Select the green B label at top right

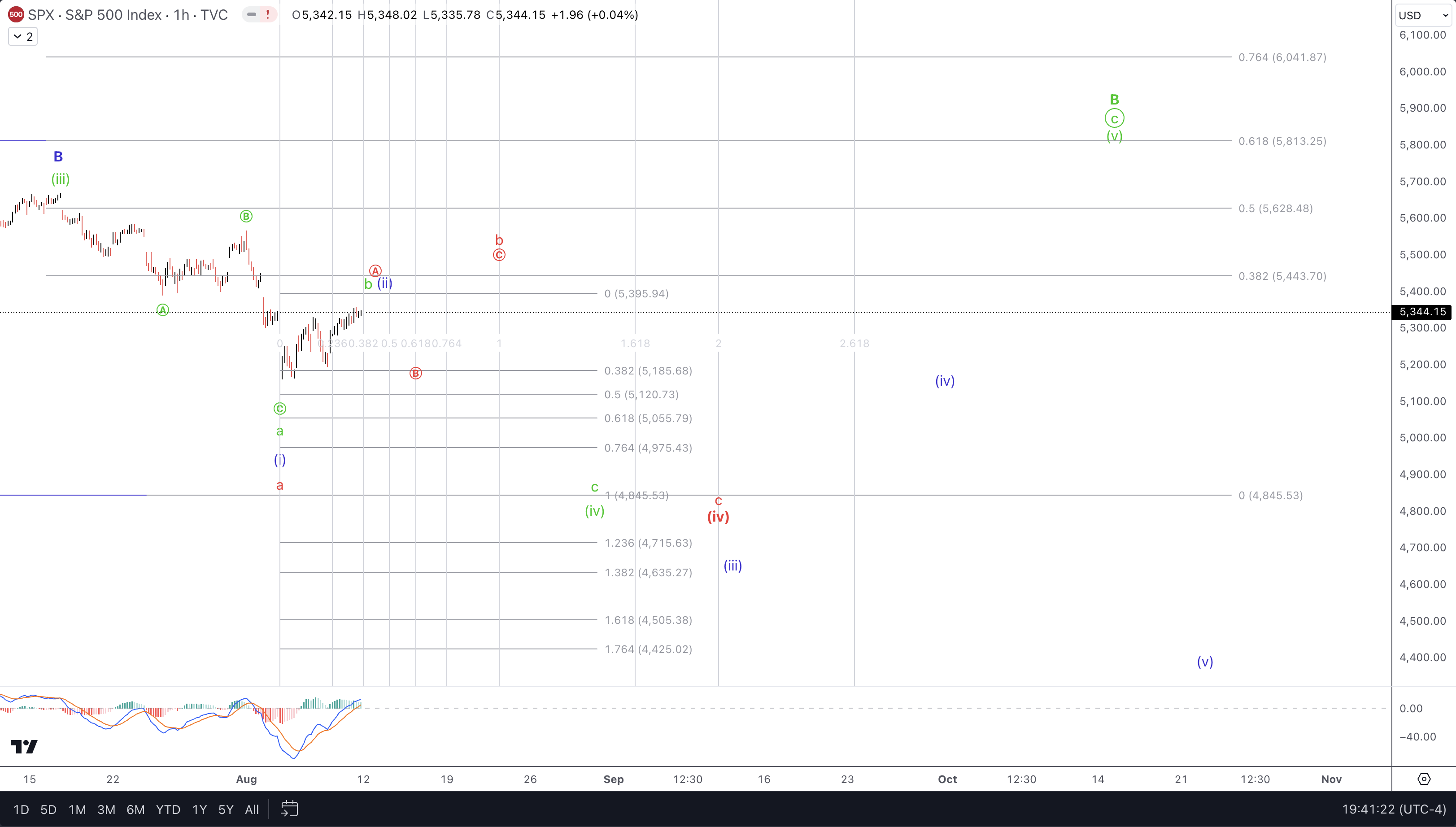click(x=1115, y=100)
